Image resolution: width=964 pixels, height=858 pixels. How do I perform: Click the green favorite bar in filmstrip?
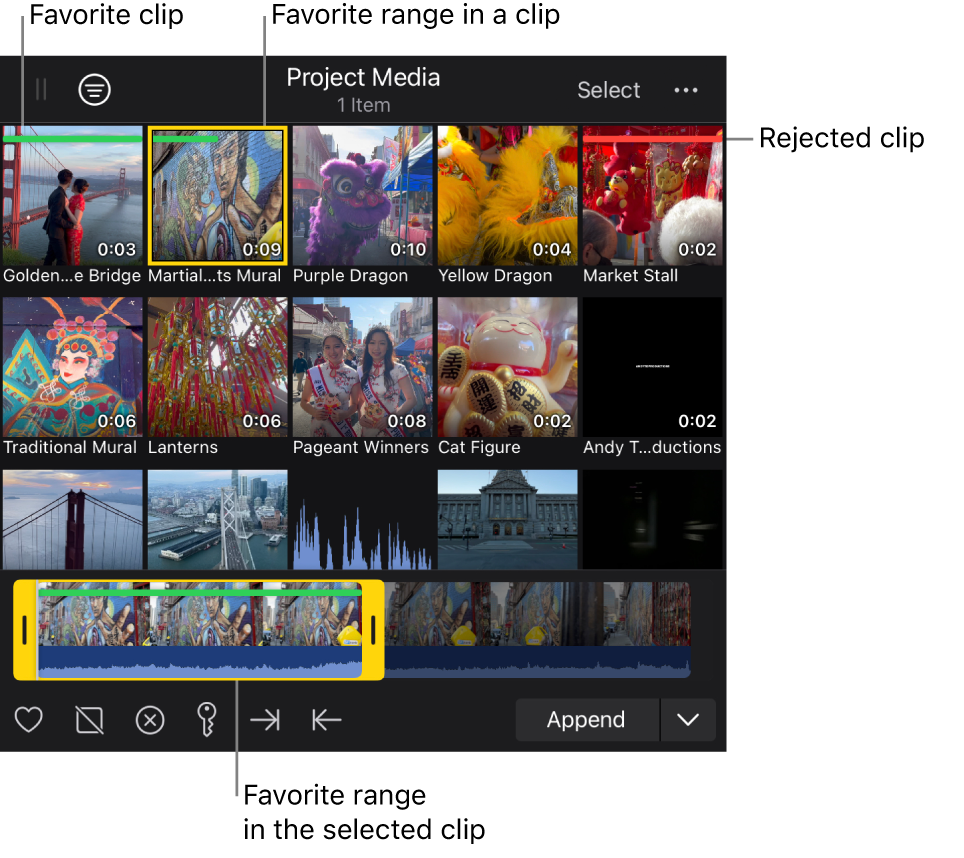click(200, 592)
